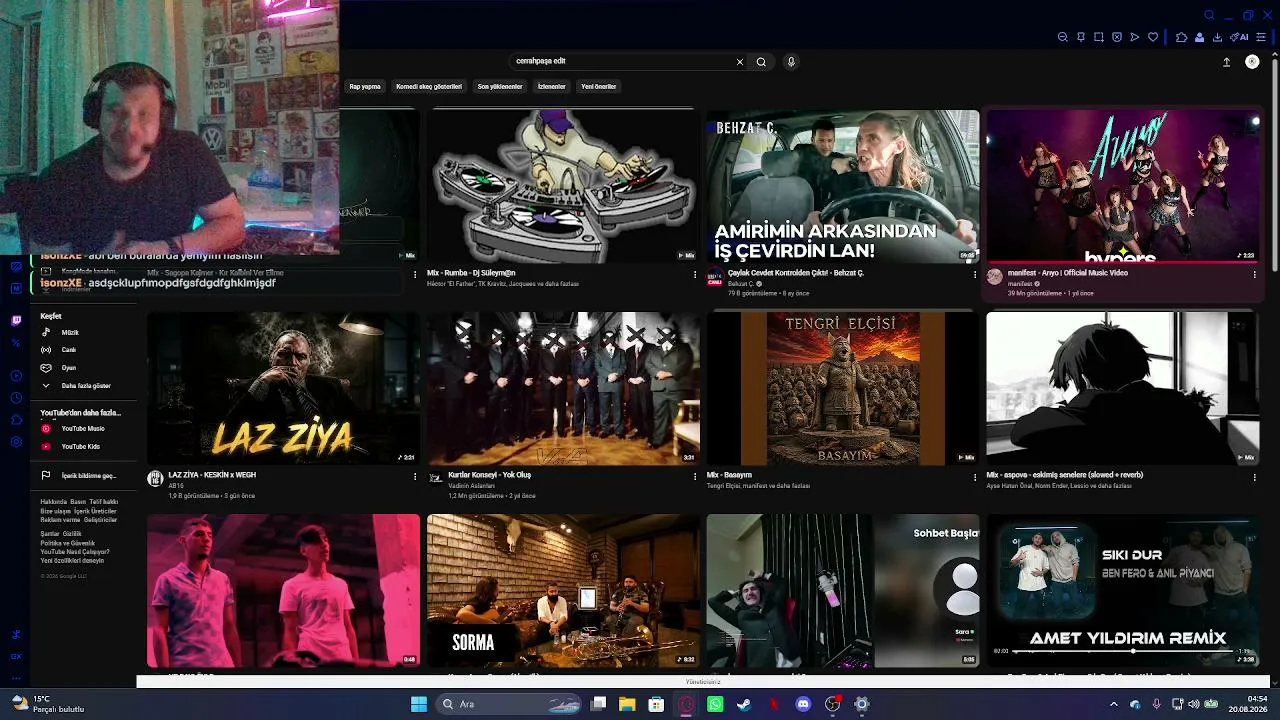The height and width of the screenshot is (720, 1280).
Task: Open the easy setup sliders icon
Action: 1262,37
